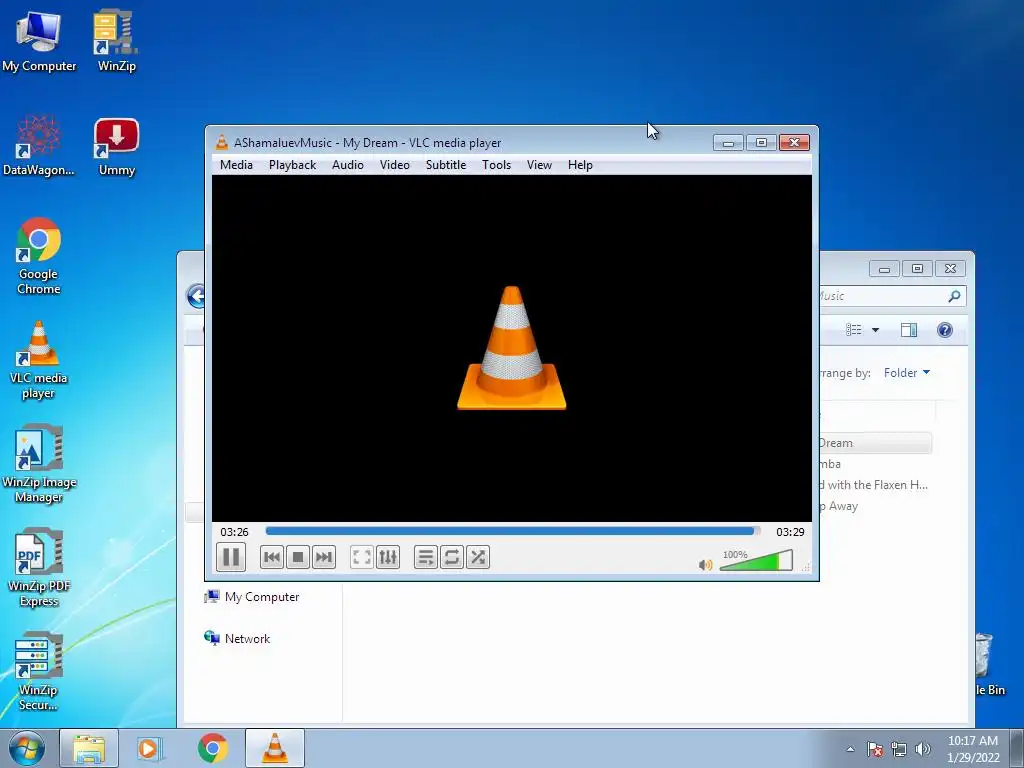Pause playback in VLC
The image size is (1024, 768).
pyautogui.click(x=231, y=557)
